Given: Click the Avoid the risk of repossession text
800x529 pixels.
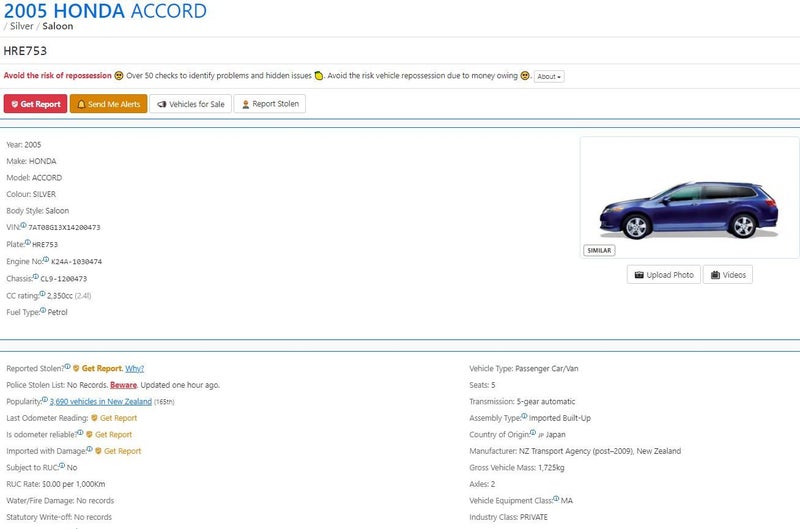Looking at the screenshot, I should [x=58, y=75].
